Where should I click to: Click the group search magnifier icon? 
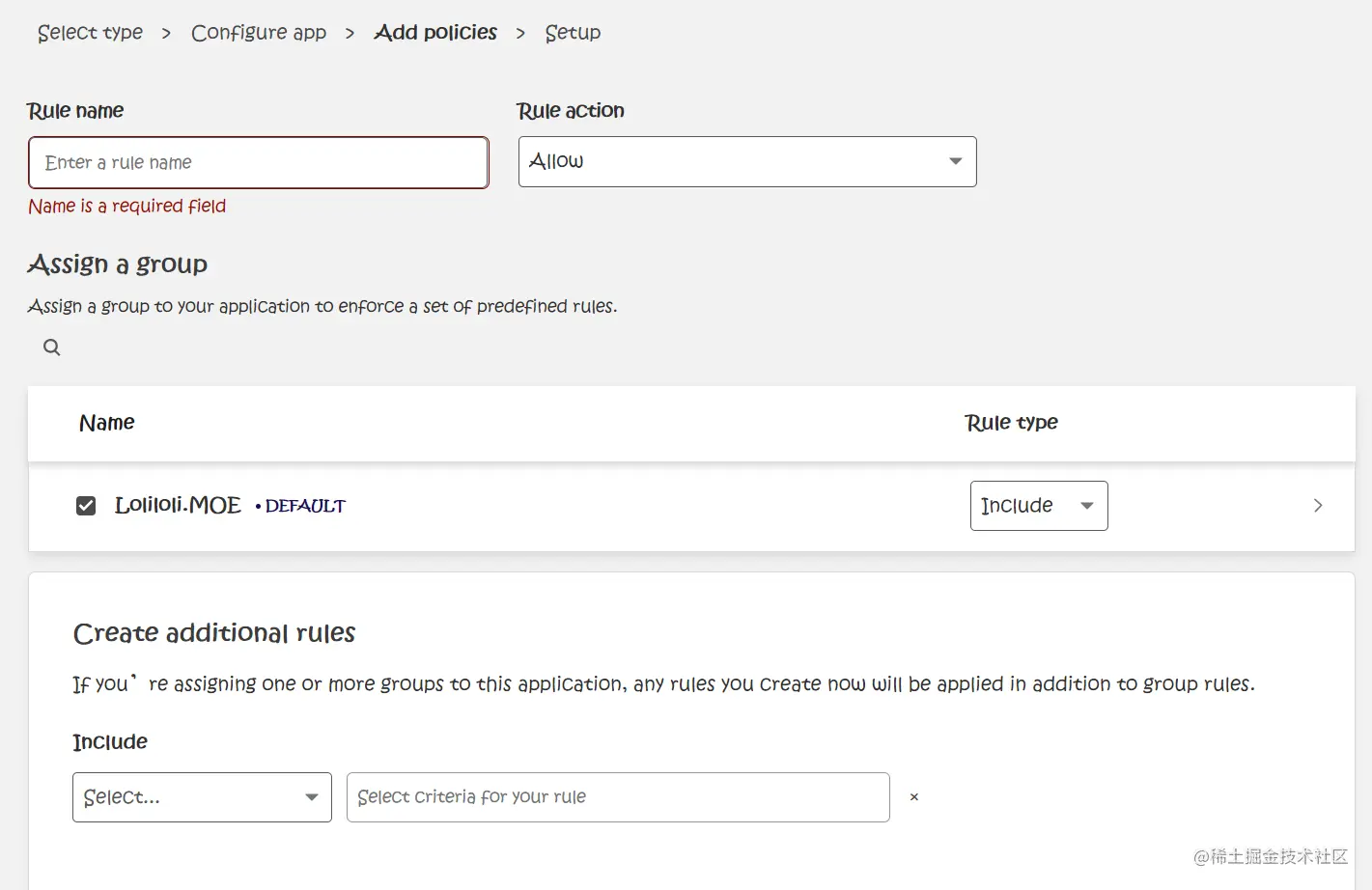(52, 348)
